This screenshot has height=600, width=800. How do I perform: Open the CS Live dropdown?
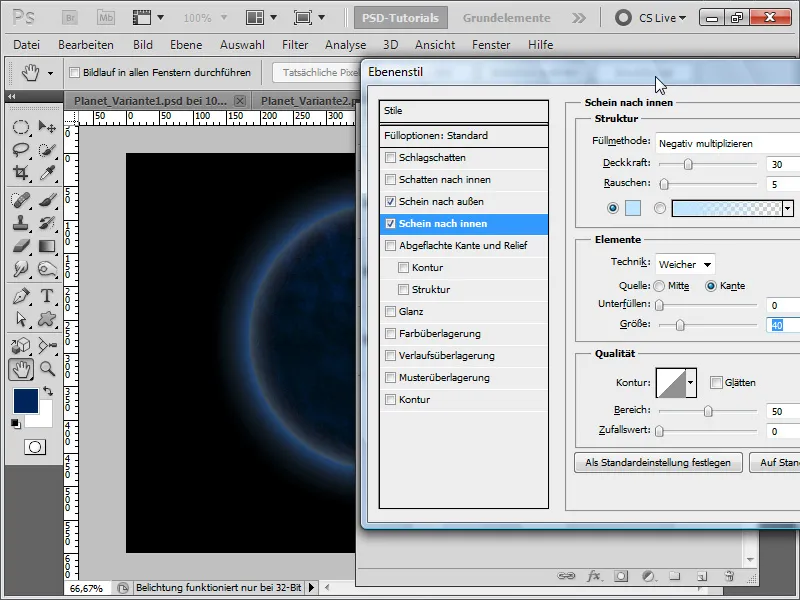point(662,18)
